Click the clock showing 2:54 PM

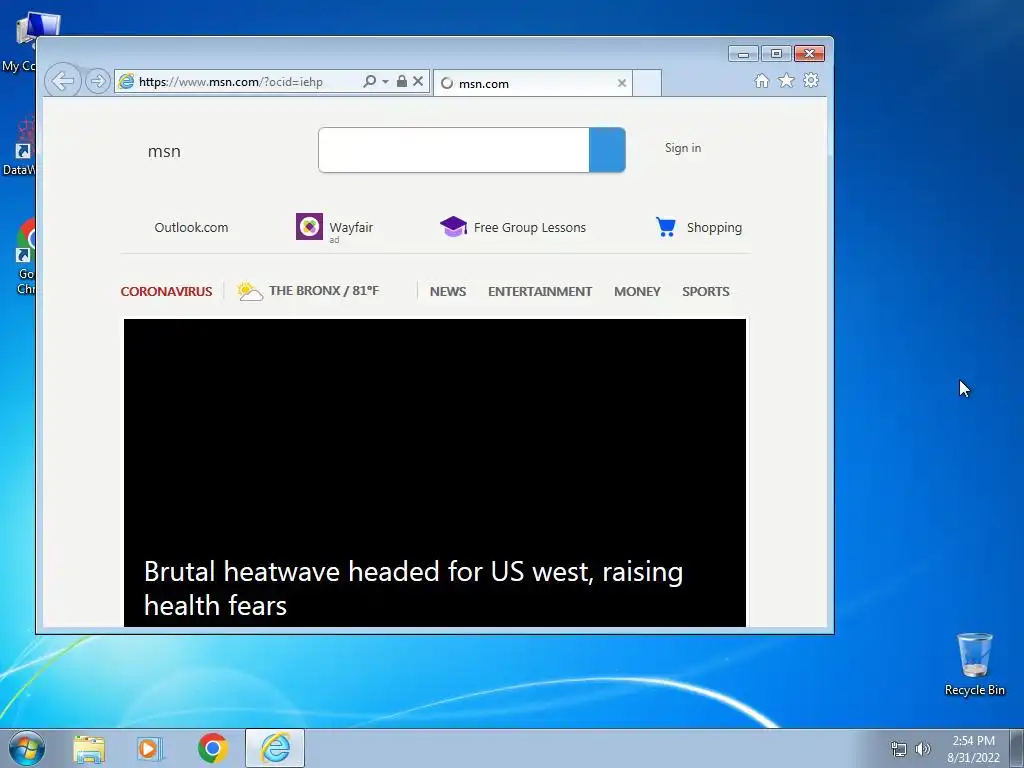973,749
